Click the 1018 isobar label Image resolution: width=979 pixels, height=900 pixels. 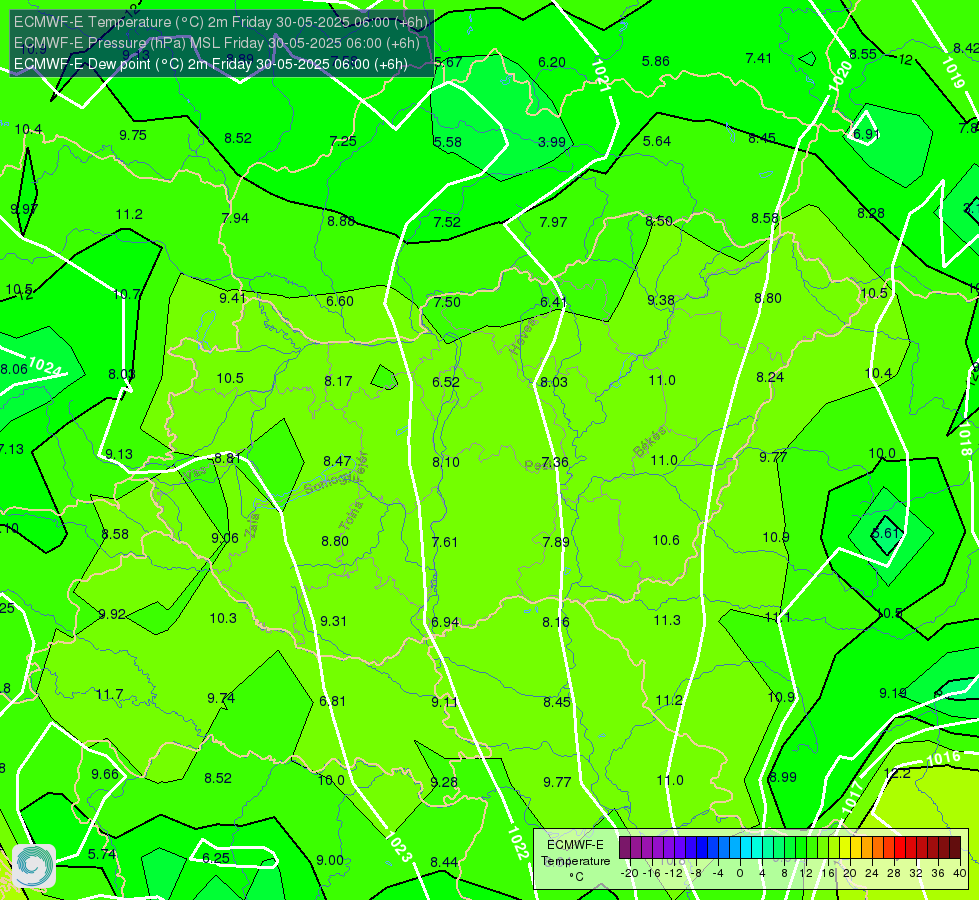pyautogui.click(x=964, y=438)
